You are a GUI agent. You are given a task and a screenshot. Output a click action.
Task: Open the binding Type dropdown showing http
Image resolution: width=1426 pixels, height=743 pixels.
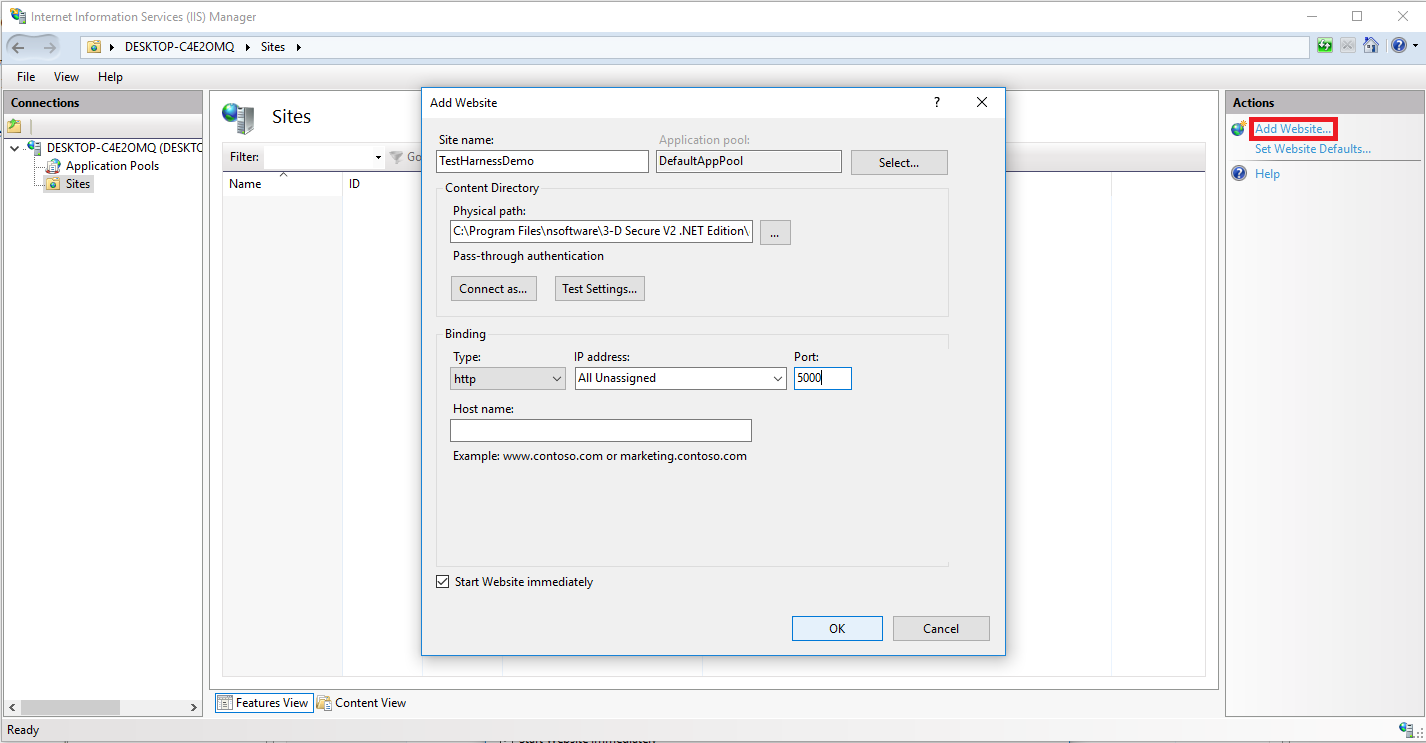pyautogui.click(x=509, y=379)
